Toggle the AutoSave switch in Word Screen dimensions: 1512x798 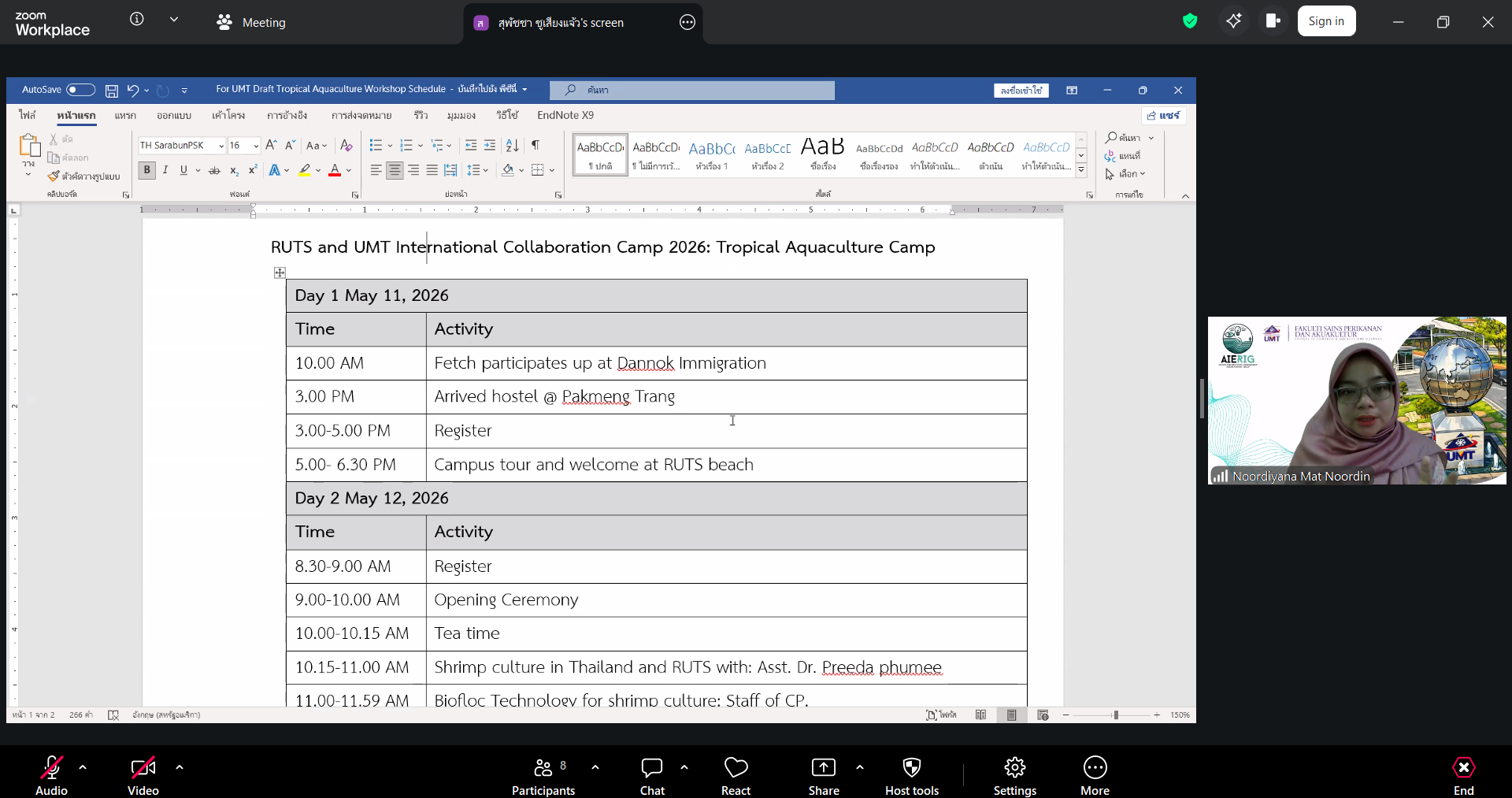pos(80,90)
